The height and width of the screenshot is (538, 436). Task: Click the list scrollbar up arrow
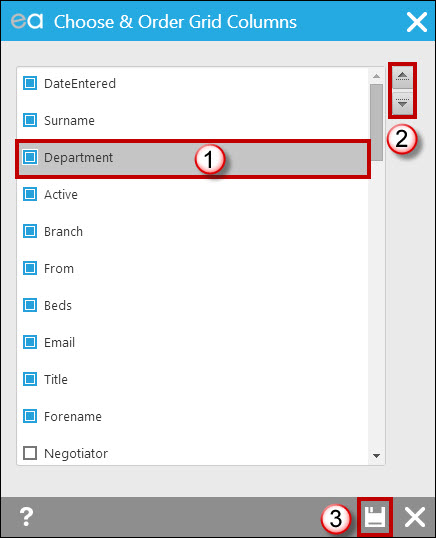(x=376, y=76)
